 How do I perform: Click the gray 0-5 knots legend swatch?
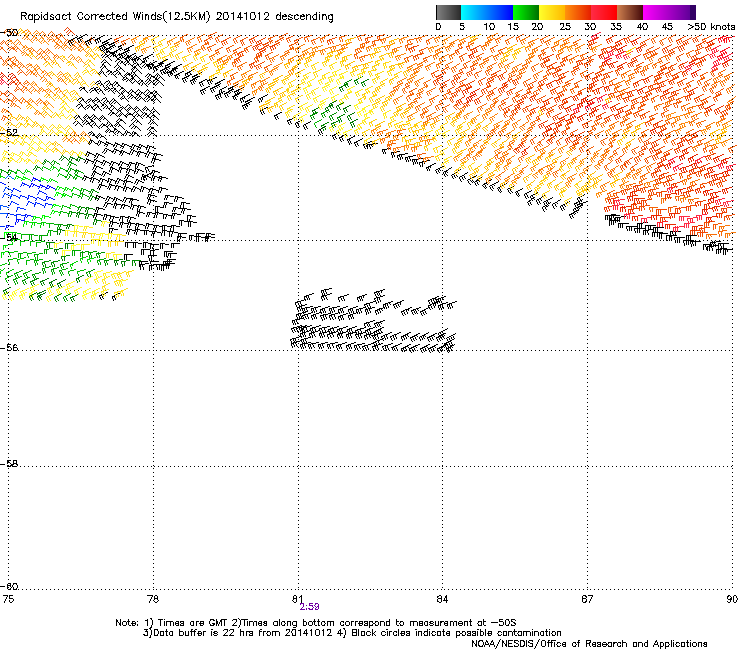click(448, 12)
